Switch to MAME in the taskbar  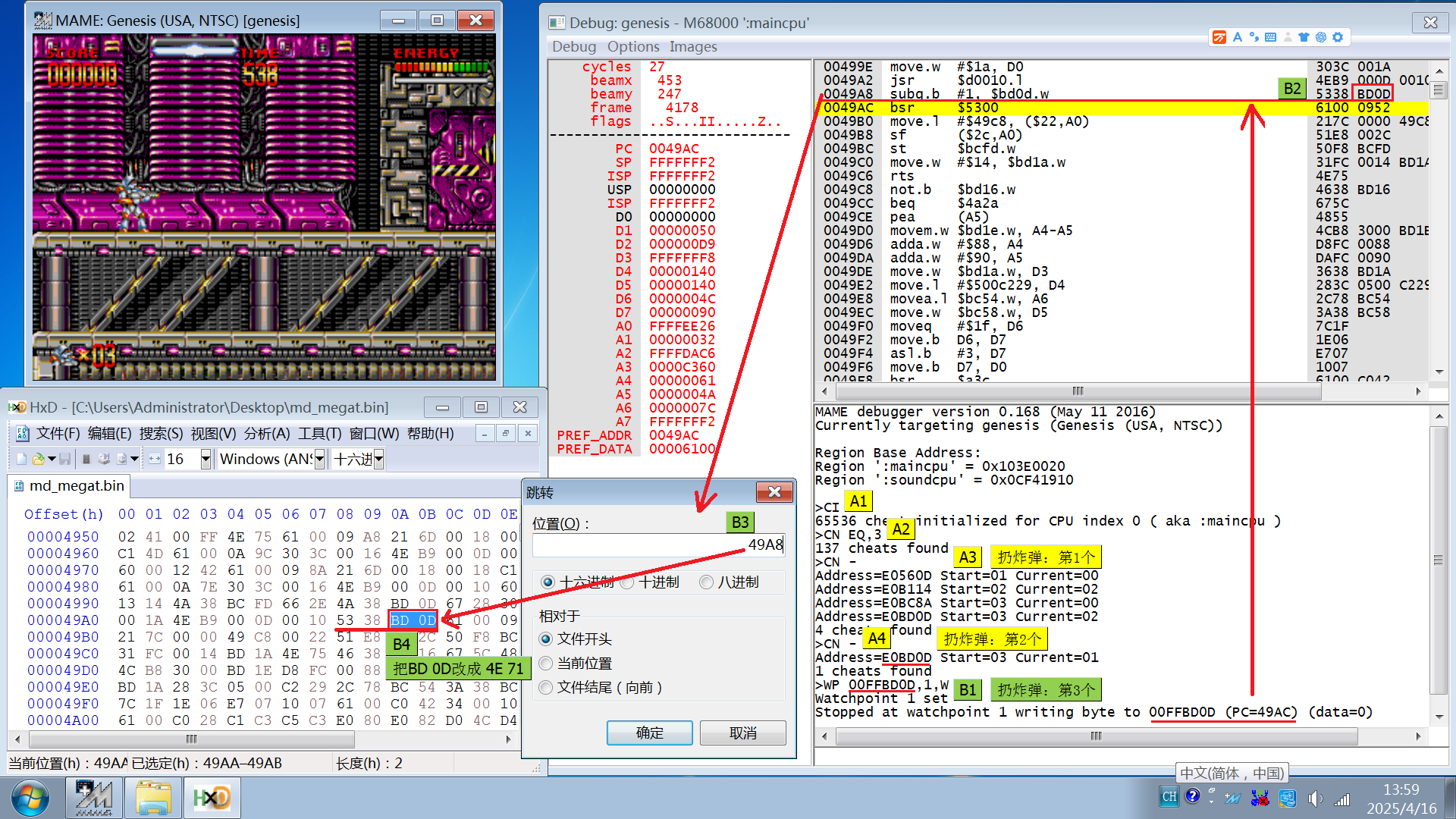click(x=94, y=798)
